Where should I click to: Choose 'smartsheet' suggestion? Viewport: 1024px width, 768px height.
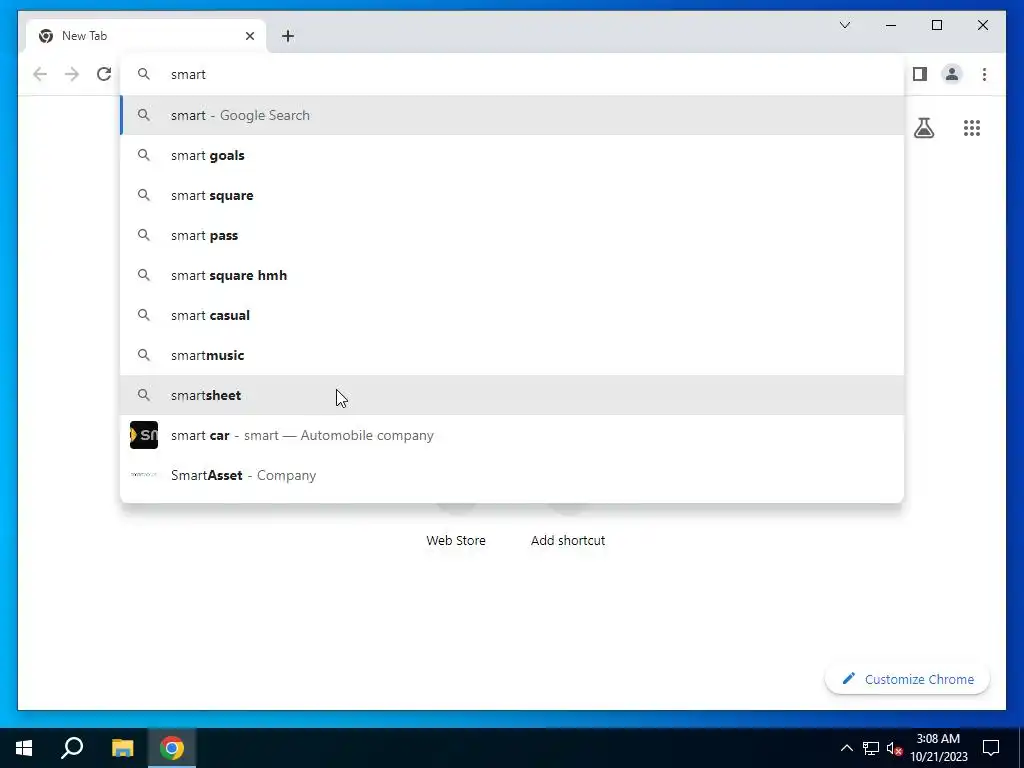pos(512,395)
